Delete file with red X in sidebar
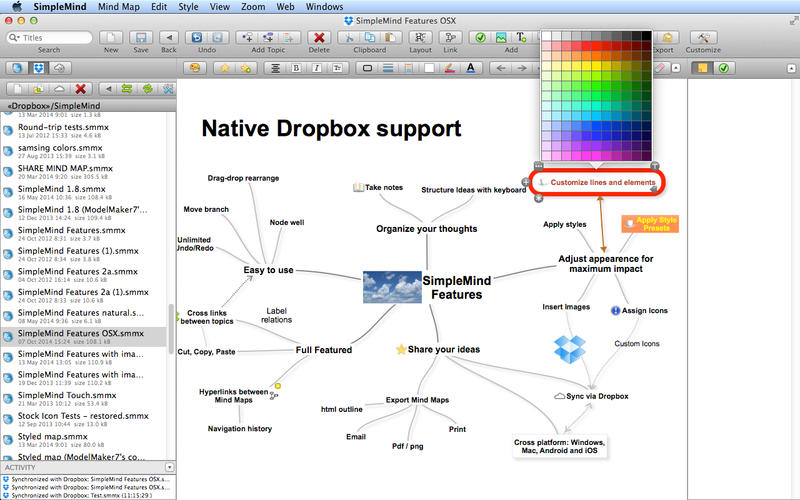The width and height of the screenshot is (800, 500). click(x=82, y=89)
